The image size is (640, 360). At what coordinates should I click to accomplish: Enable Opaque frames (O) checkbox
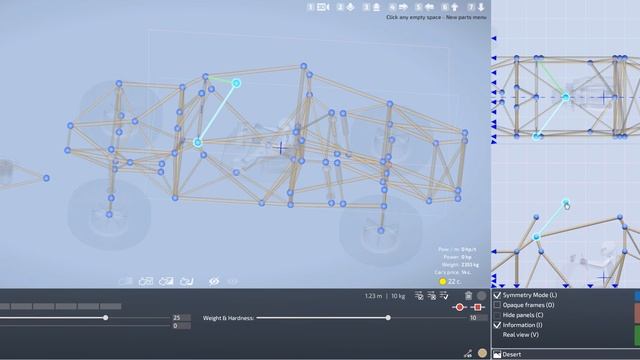(x=497, y=305)
